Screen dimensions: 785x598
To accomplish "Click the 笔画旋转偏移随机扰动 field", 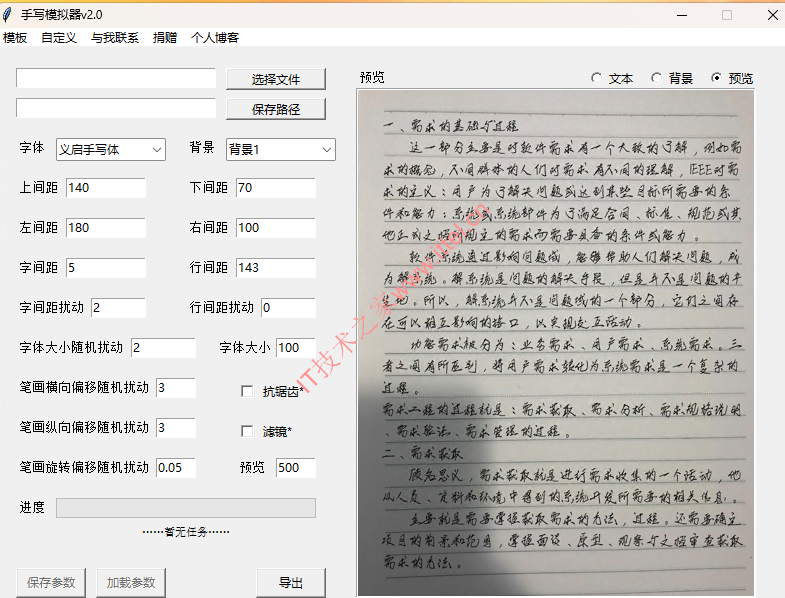I will pyautogui.click(x=176, y=468).
